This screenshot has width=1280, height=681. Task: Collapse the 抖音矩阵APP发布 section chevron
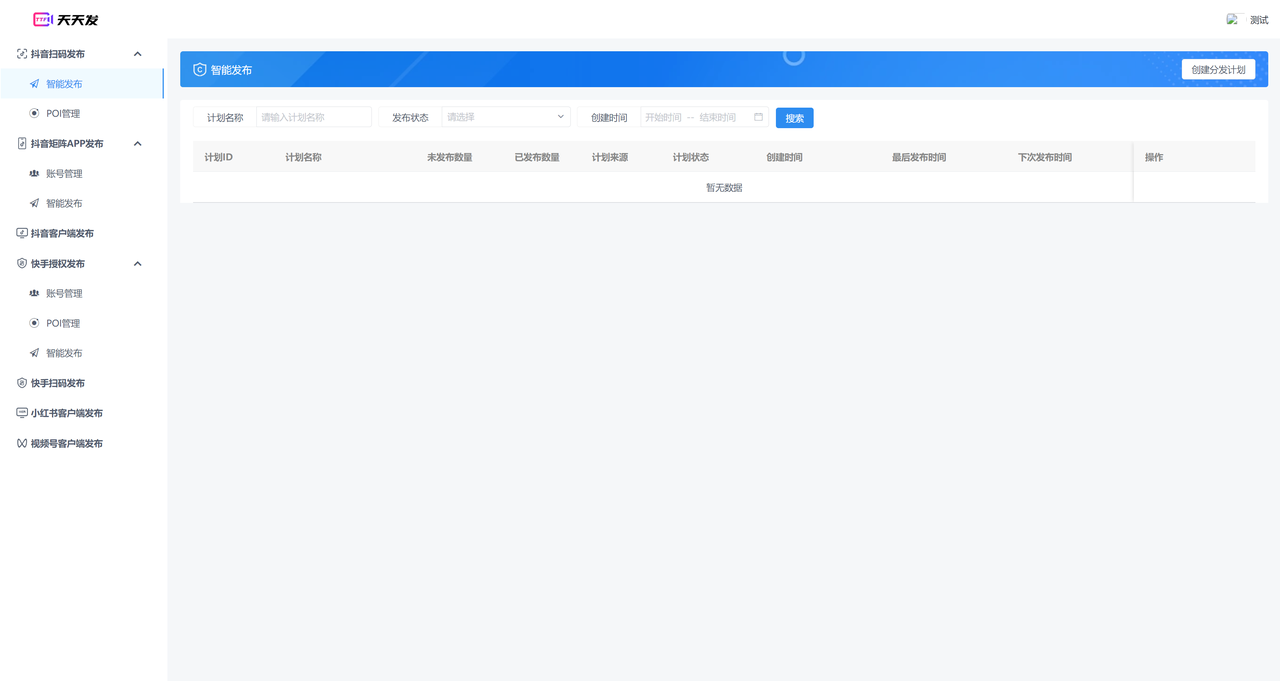pos(138,144)
